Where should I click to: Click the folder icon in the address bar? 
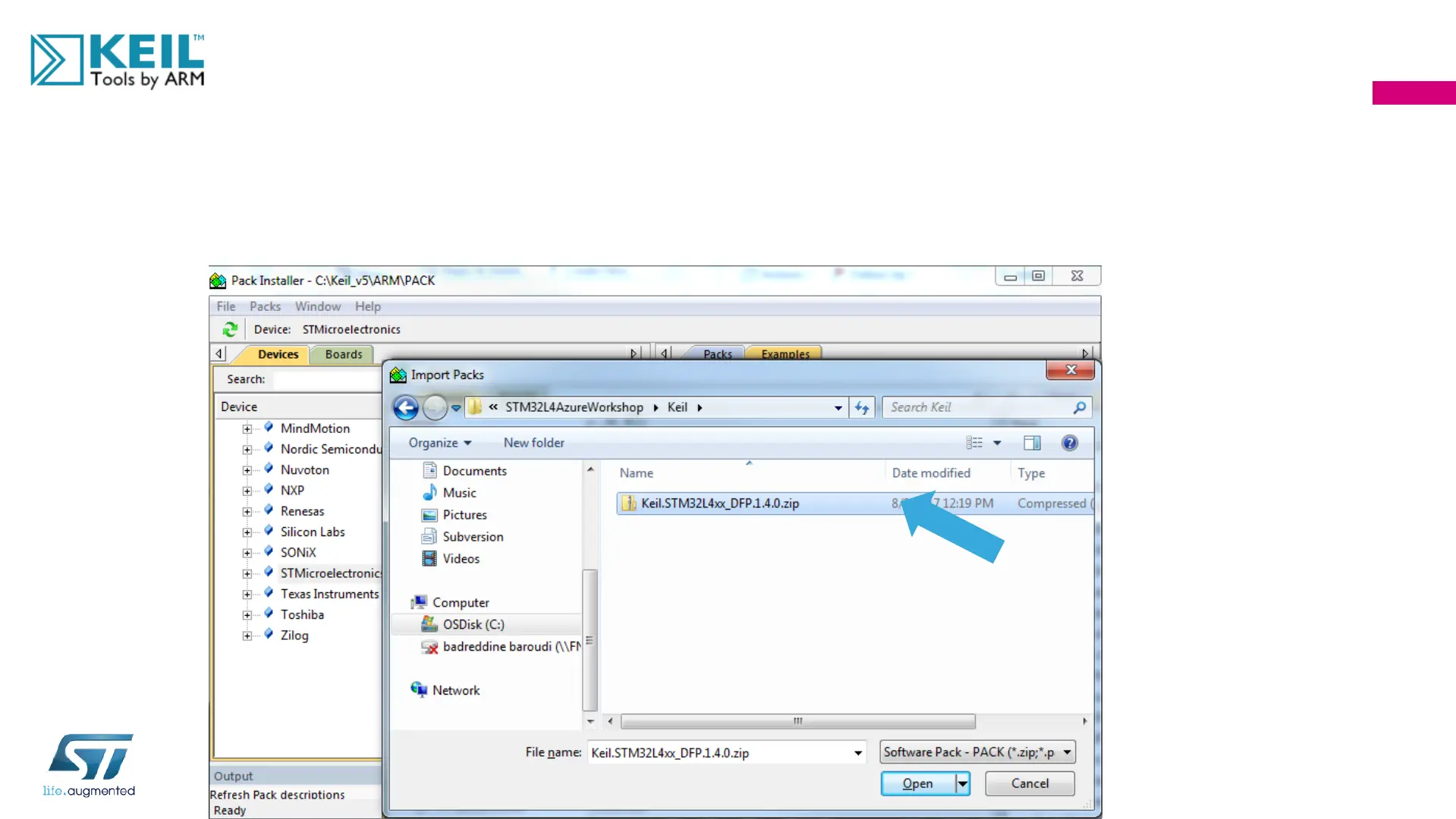pyautogui.click(x=475, y=407)
